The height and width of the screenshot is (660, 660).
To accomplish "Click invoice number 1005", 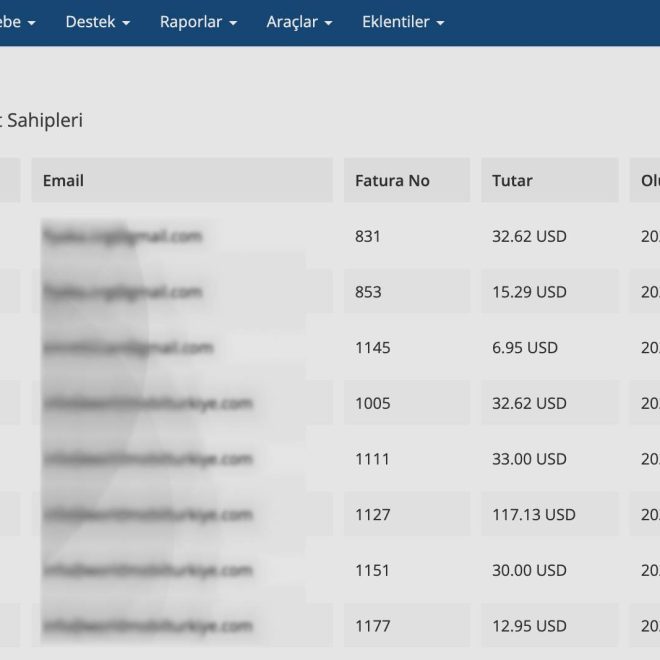I will [372, 404].
